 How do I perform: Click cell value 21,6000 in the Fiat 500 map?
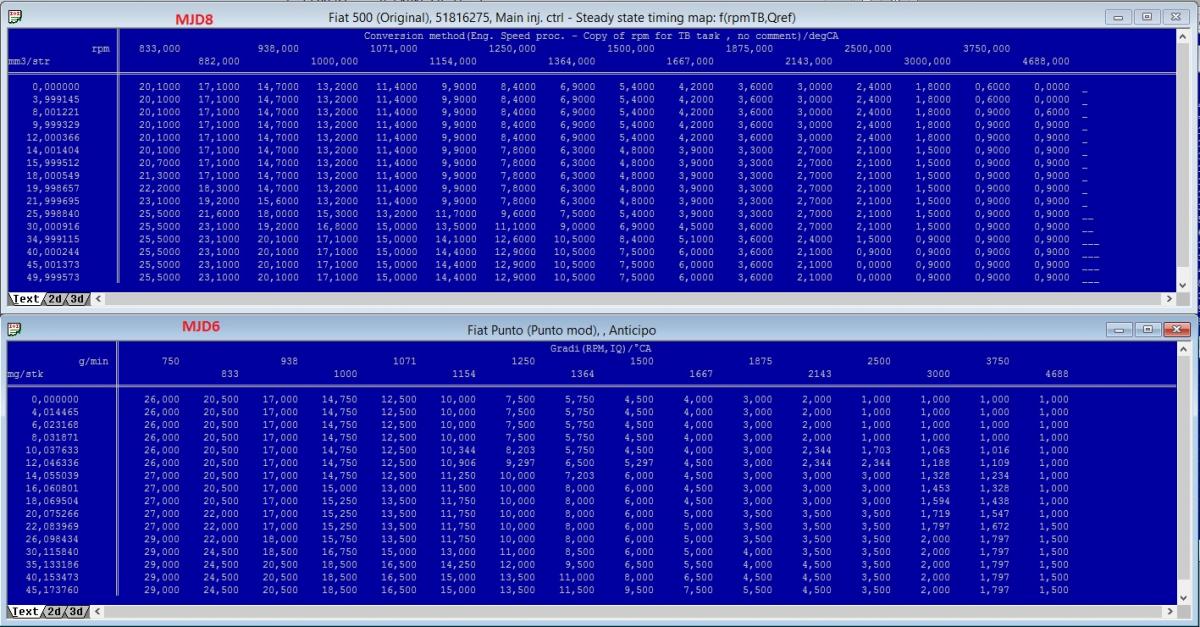click(x=219, y=214)
